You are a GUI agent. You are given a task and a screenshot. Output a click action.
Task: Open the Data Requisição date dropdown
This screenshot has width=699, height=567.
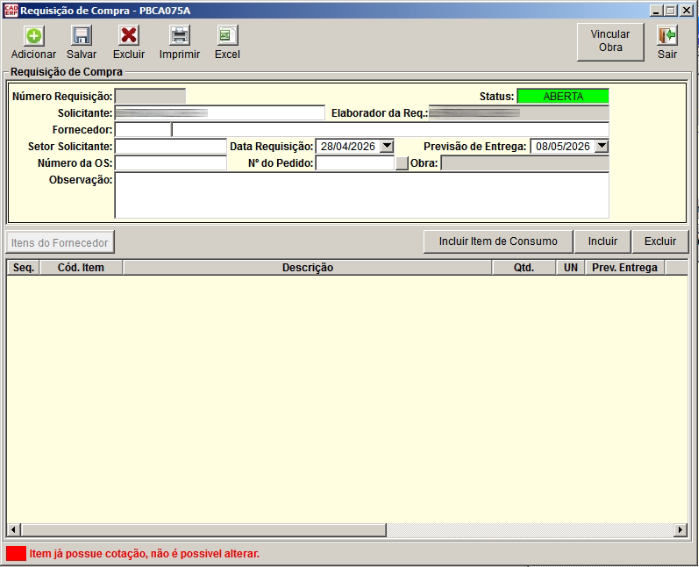click(x=387, y=146)
